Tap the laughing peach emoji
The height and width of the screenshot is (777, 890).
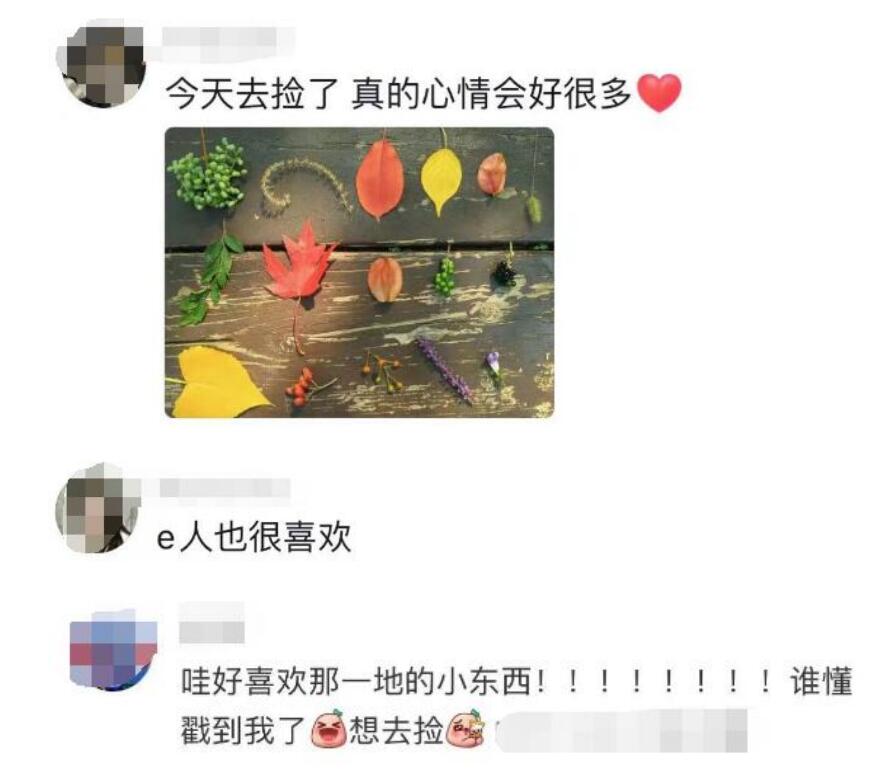coord(329,729)
